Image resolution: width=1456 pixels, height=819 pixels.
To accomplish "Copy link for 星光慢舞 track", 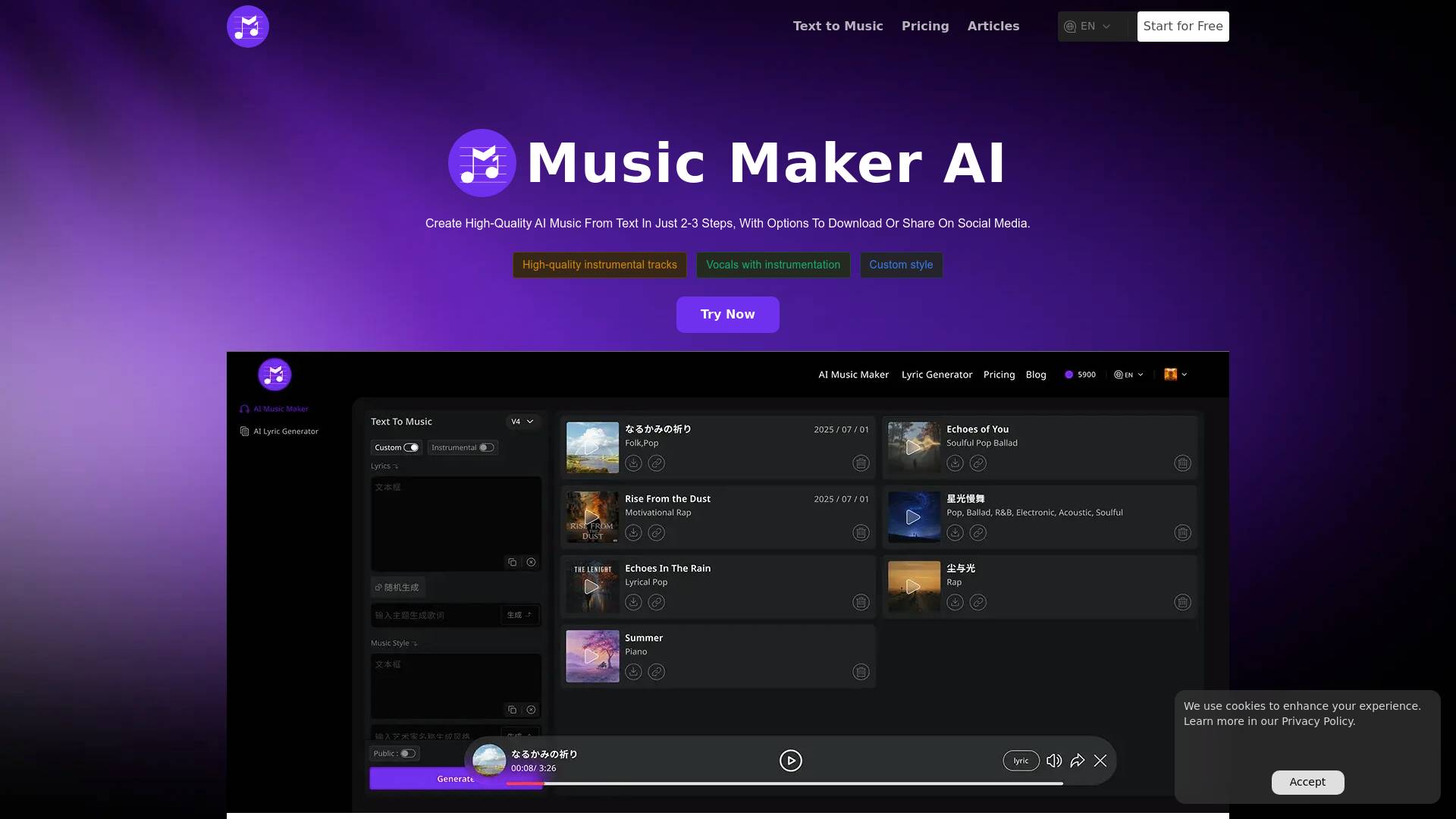I will (978, 532).
